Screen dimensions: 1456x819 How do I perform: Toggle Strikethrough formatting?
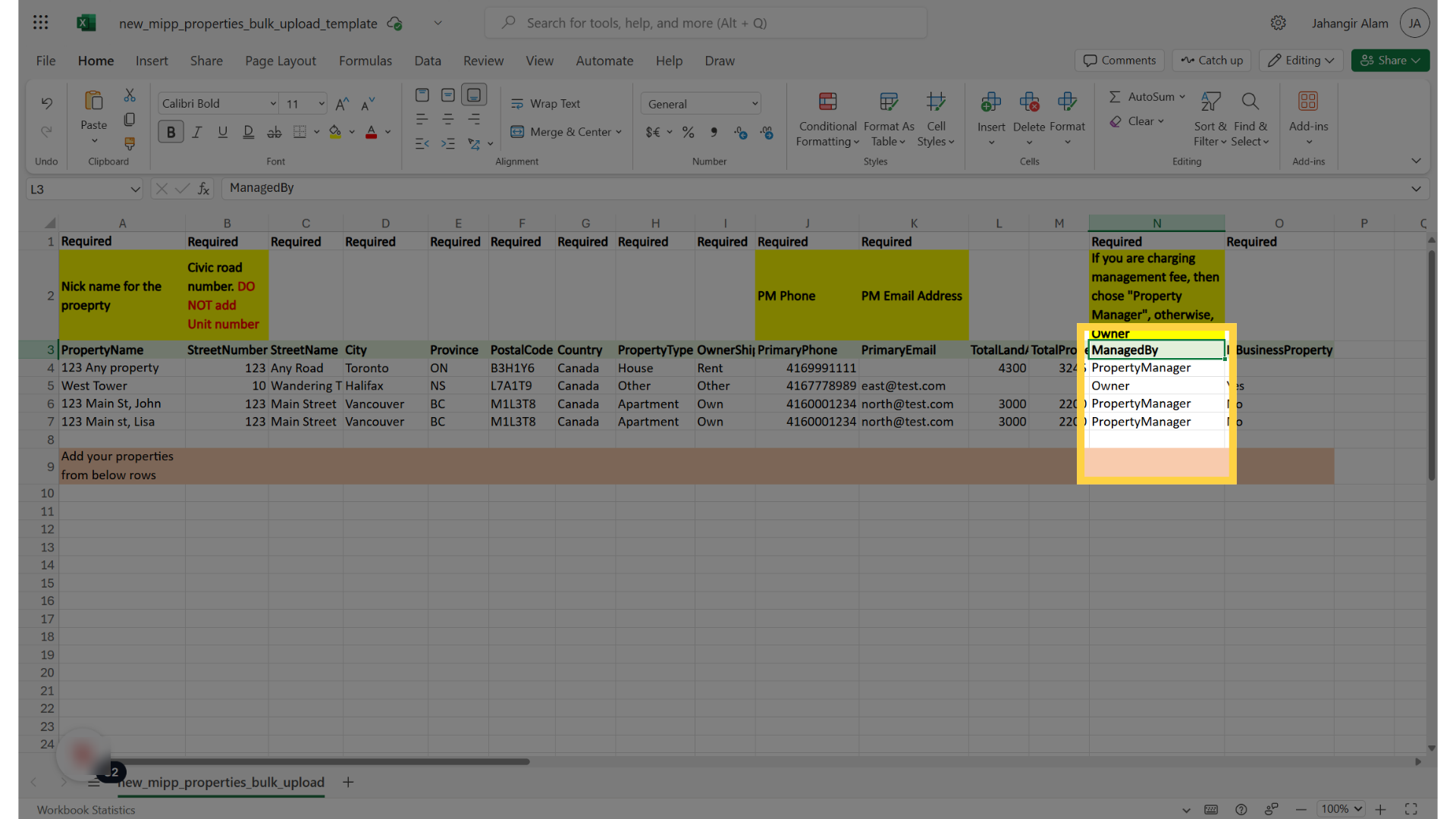point(274,132)
